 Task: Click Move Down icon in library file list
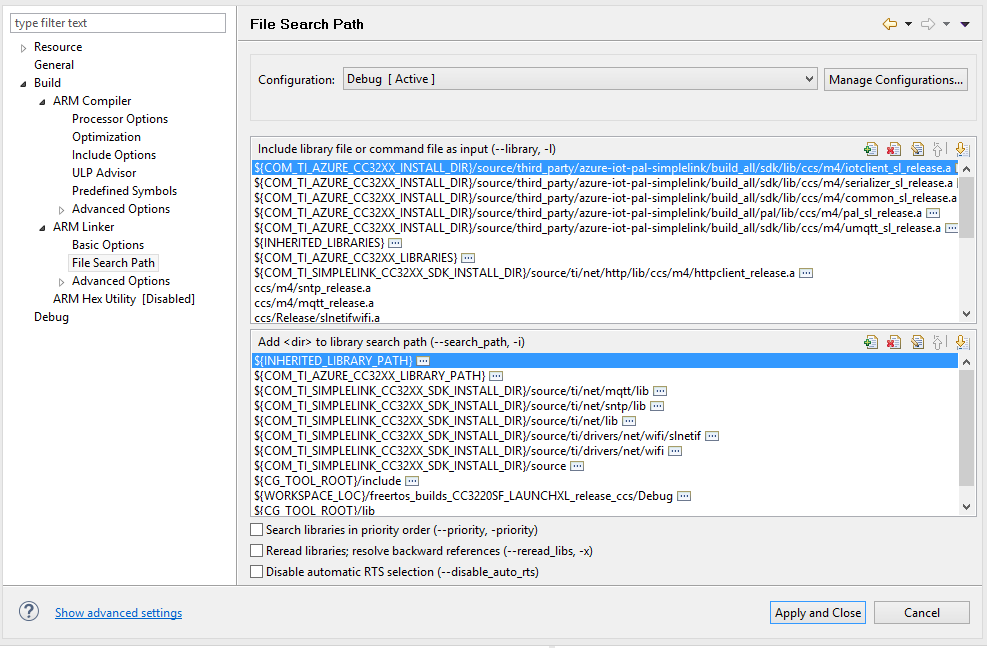pos(961,149)
